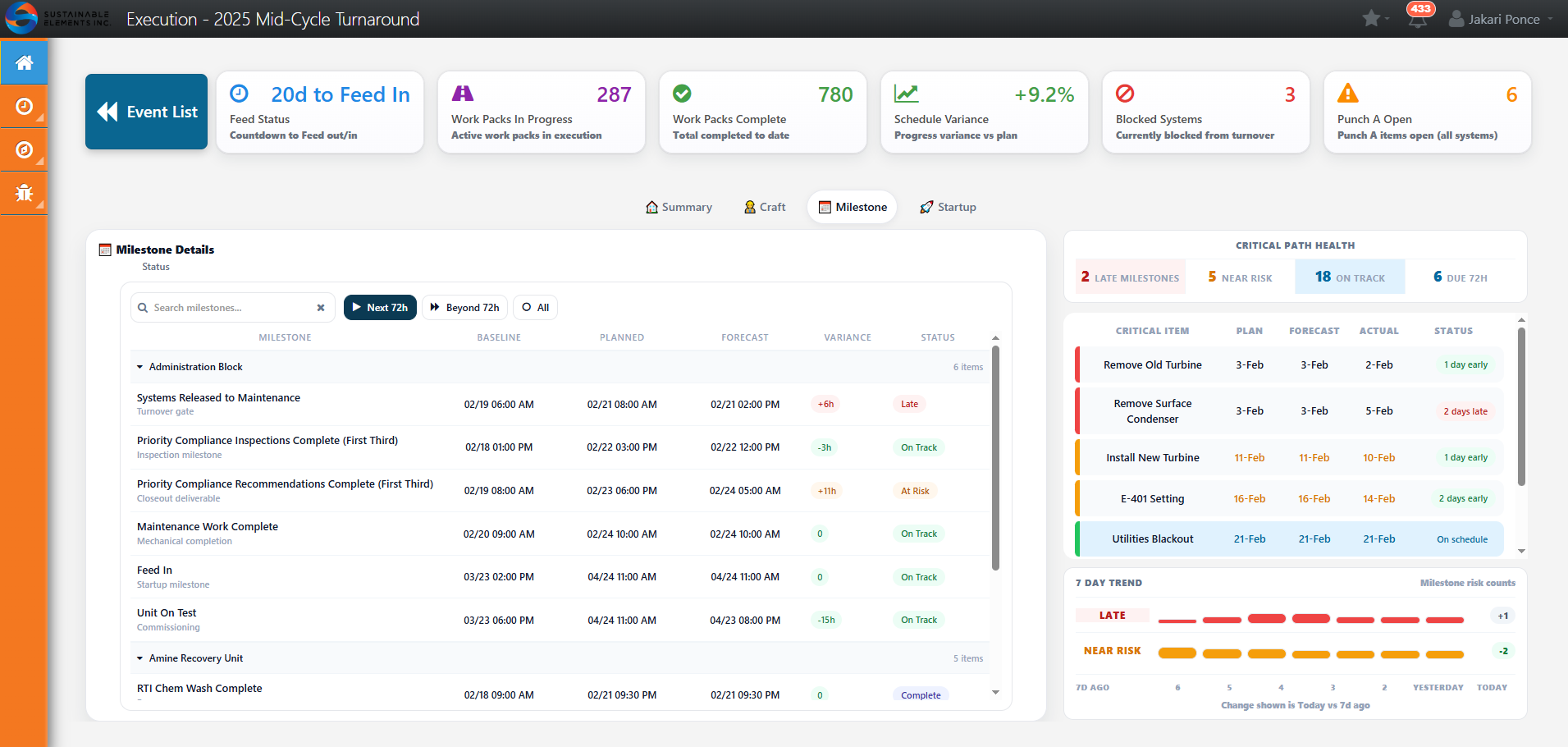
Task: Click the Milestone Details calendar icon
Action: click(105, 250)
